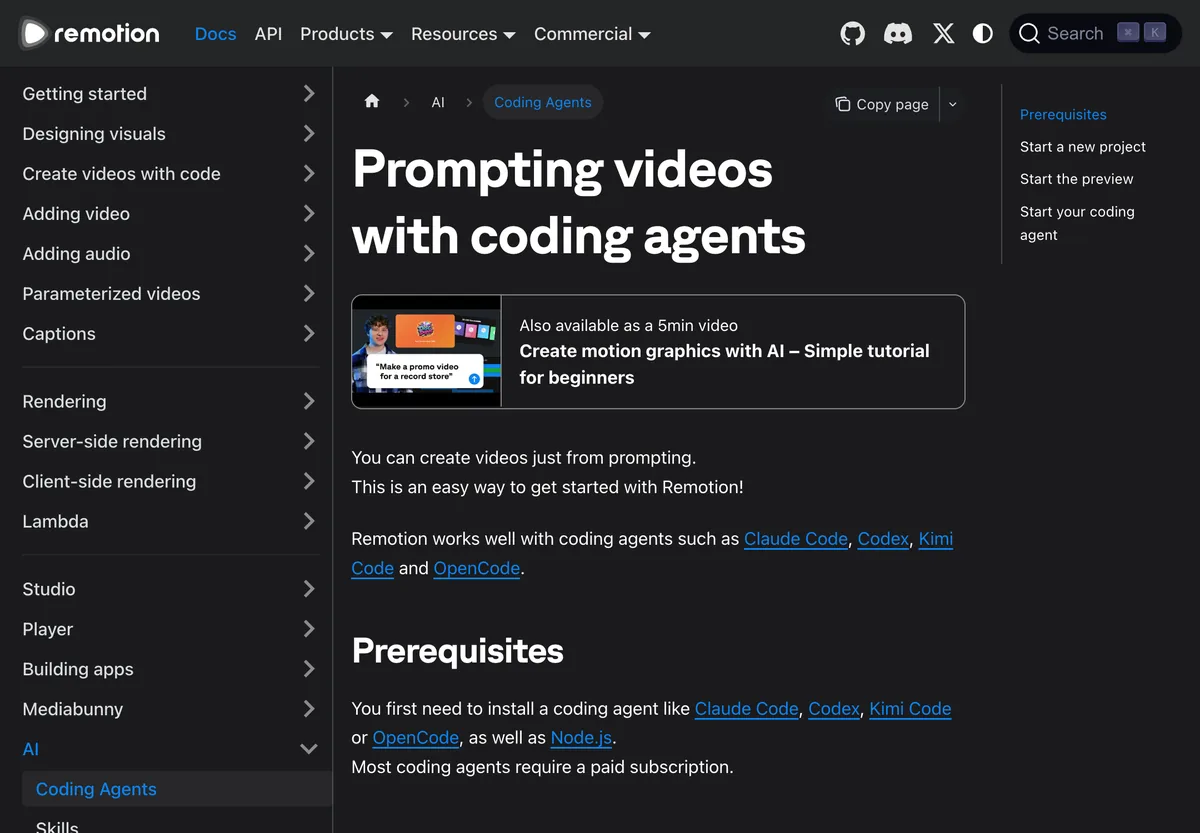The height and width of the screenshot is (833, 1200).
Task: Open the GitHub repository icon
Action: point(852,34)
